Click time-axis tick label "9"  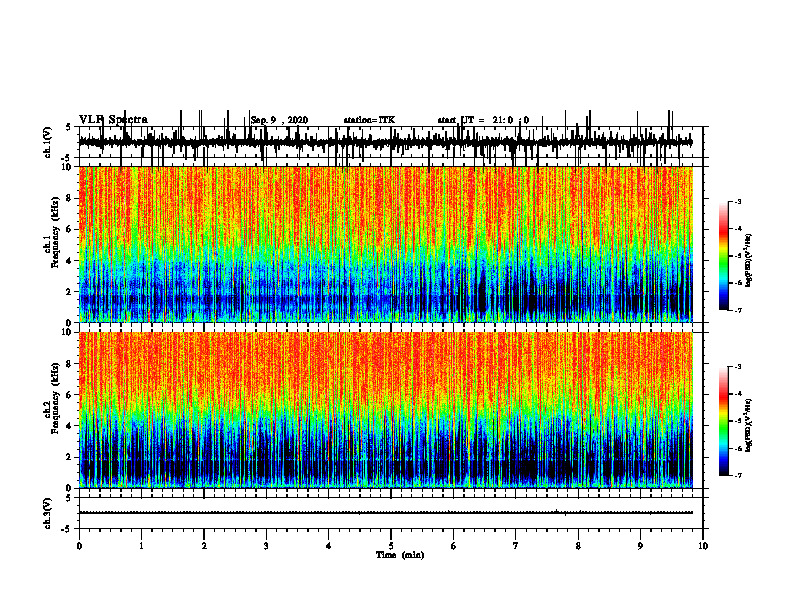pyautogui.click(x=640, y=546)
